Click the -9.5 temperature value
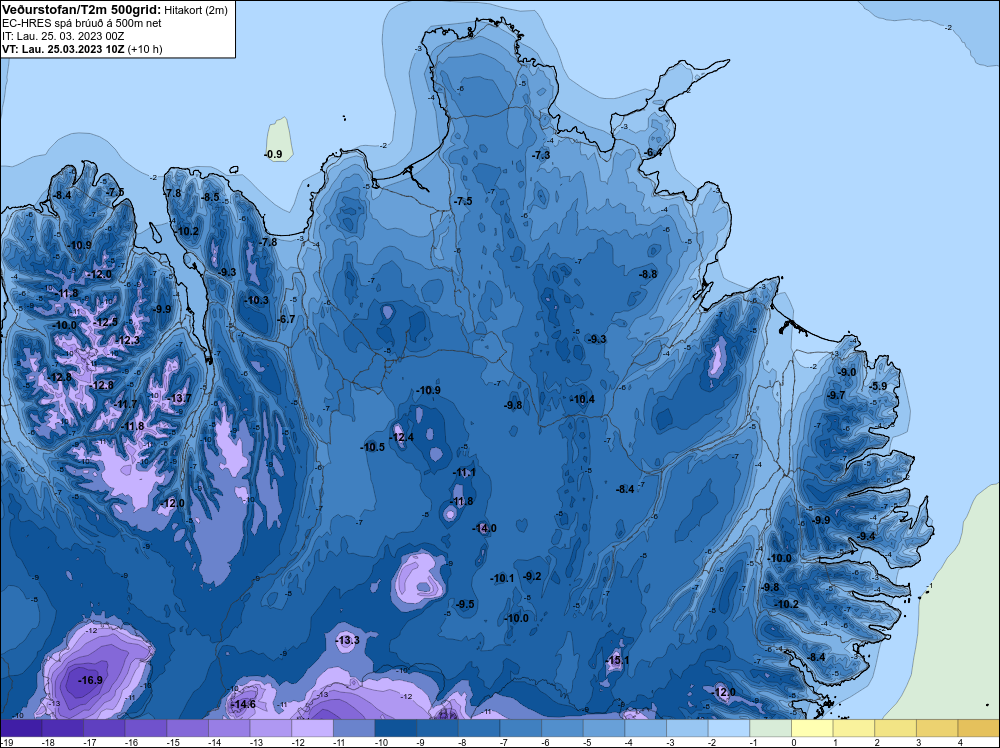 466,604
